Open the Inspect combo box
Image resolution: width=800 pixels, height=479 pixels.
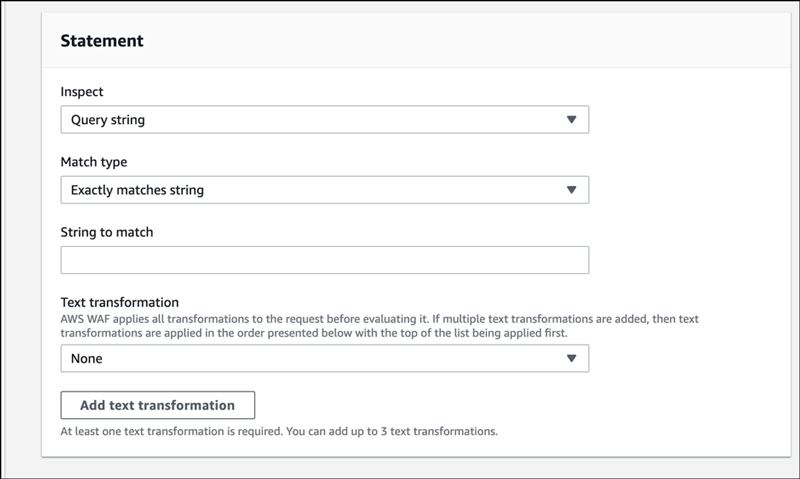(324, 119)
